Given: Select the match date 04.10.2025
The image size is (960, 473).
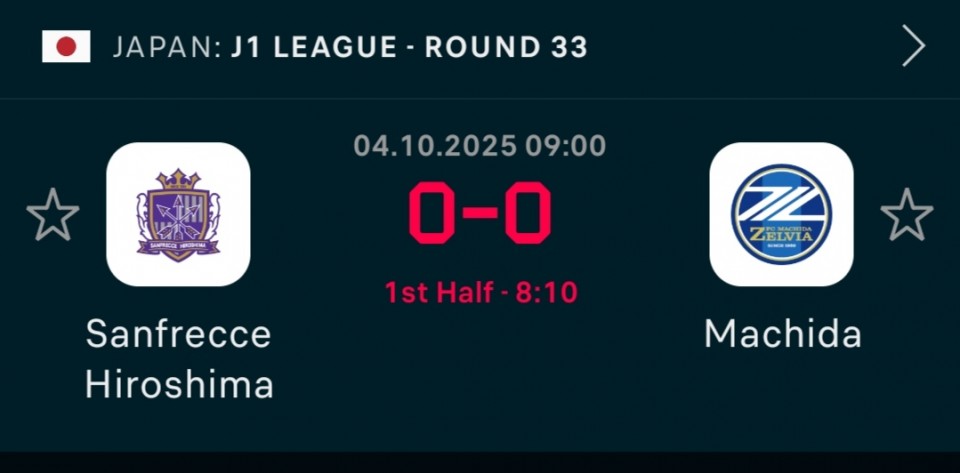Looking at the screenshot, I should point(435,146).
